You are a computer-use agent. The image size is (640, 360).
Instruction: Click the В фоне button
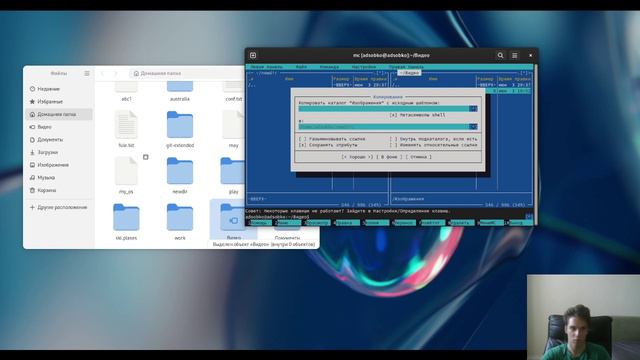[389, 157]
